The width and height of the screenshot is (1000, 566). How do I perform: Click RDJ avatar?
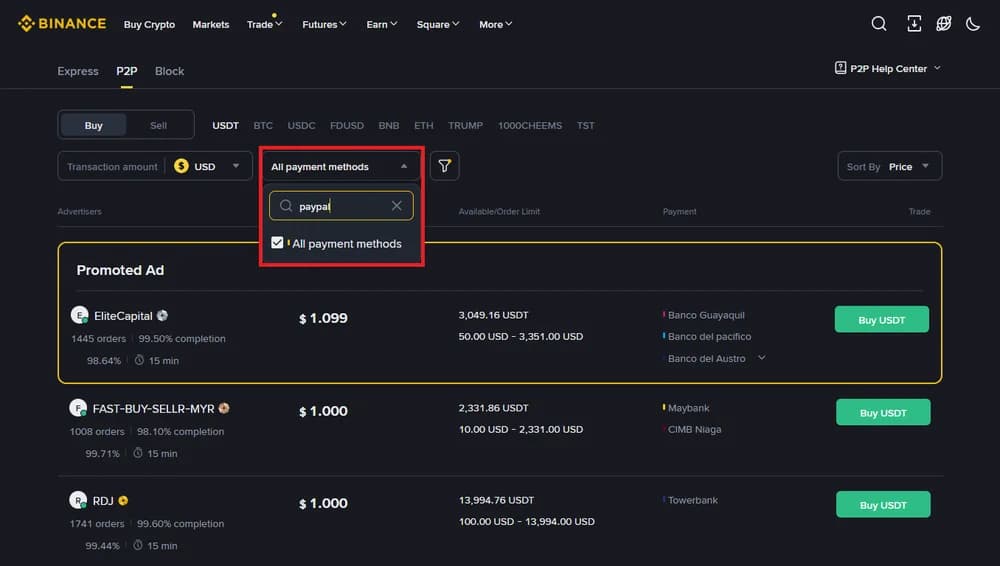(x=78, y=500)
